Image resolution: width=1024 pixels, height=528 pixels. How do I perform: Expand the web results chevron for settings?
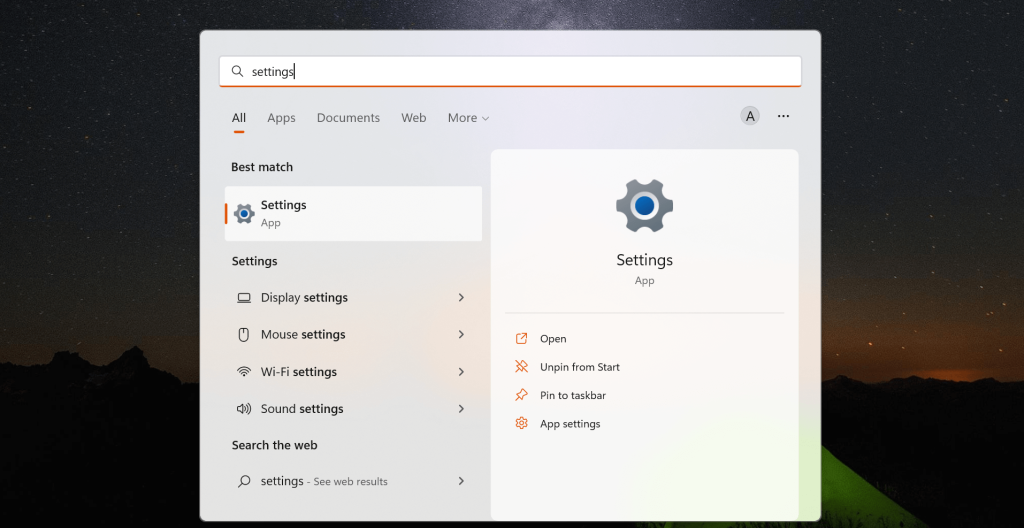(461, 481)
